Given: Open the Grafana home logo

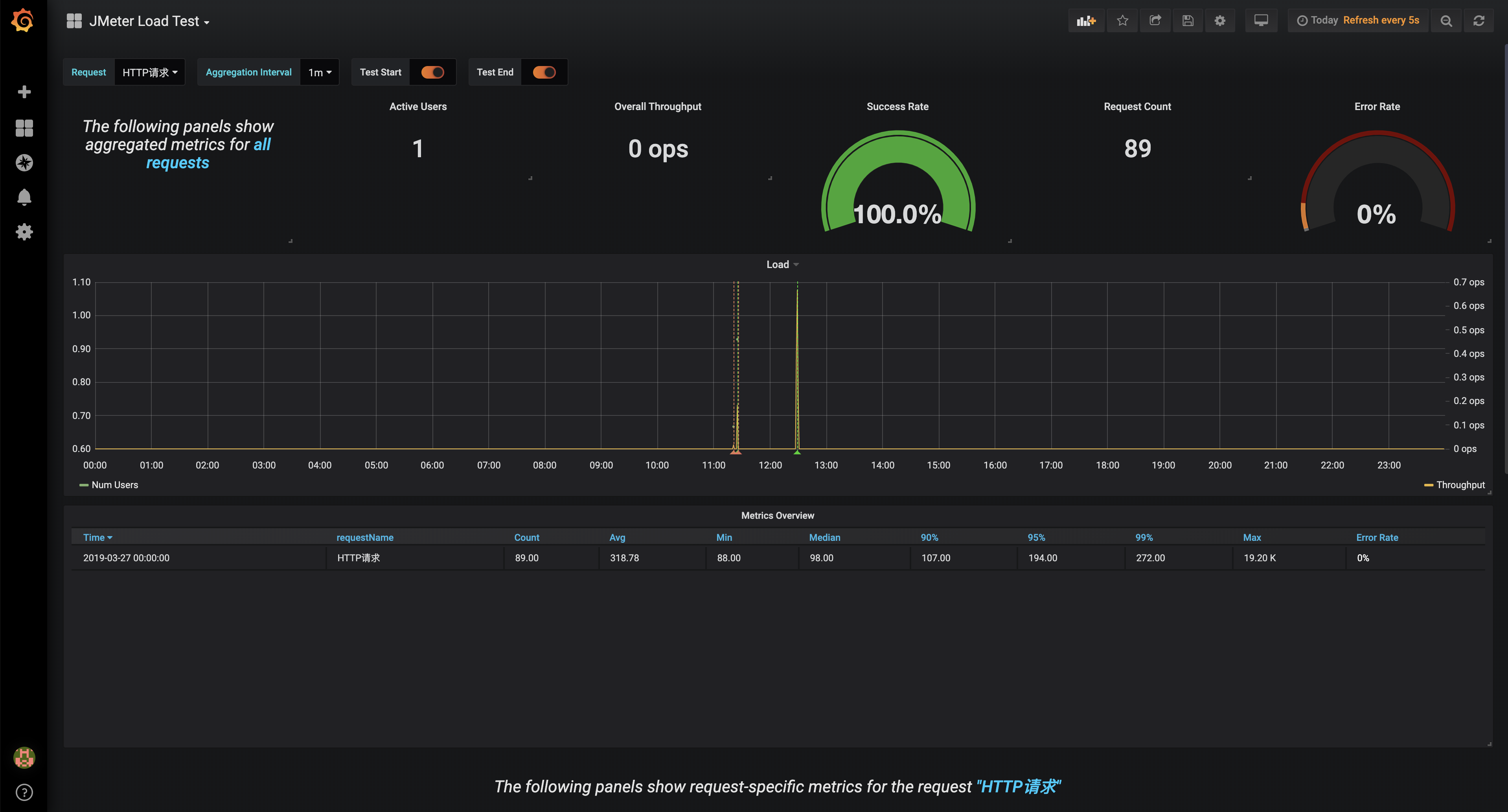Looking at the screenshot, I should [x=23, y=20].
